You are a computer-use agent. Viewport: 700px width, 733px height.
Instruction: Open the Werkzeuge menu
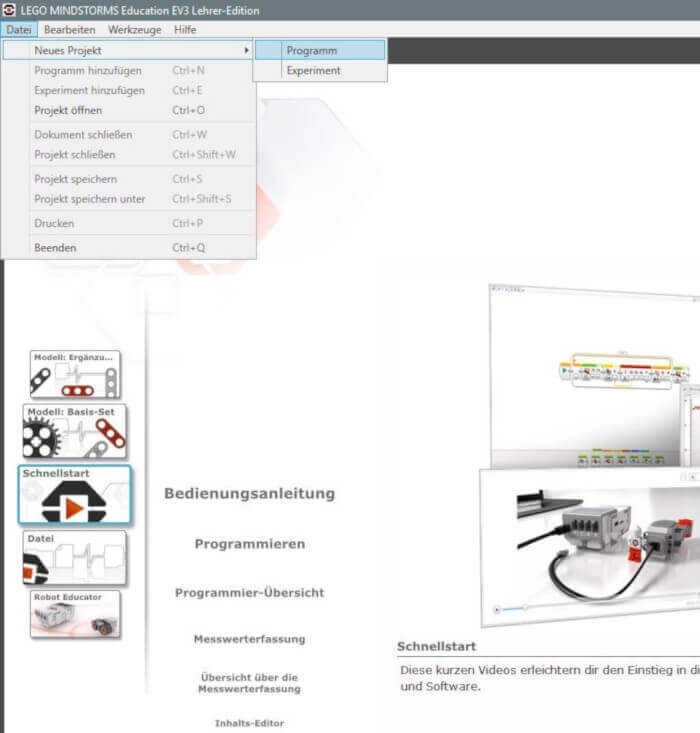135,29
